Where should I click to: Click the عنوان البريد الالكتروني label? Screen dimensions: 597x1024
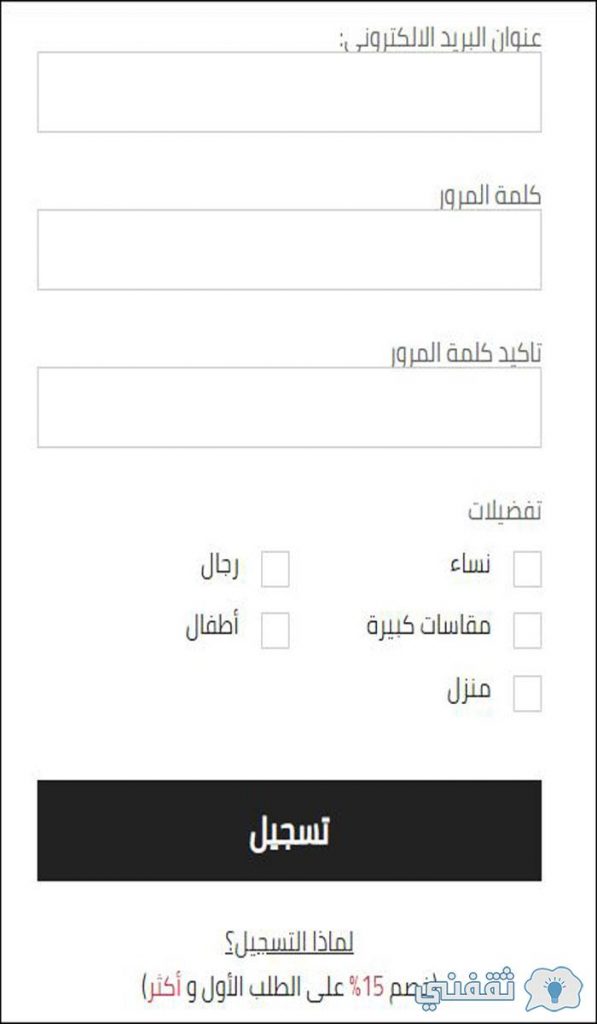point(440,39)
